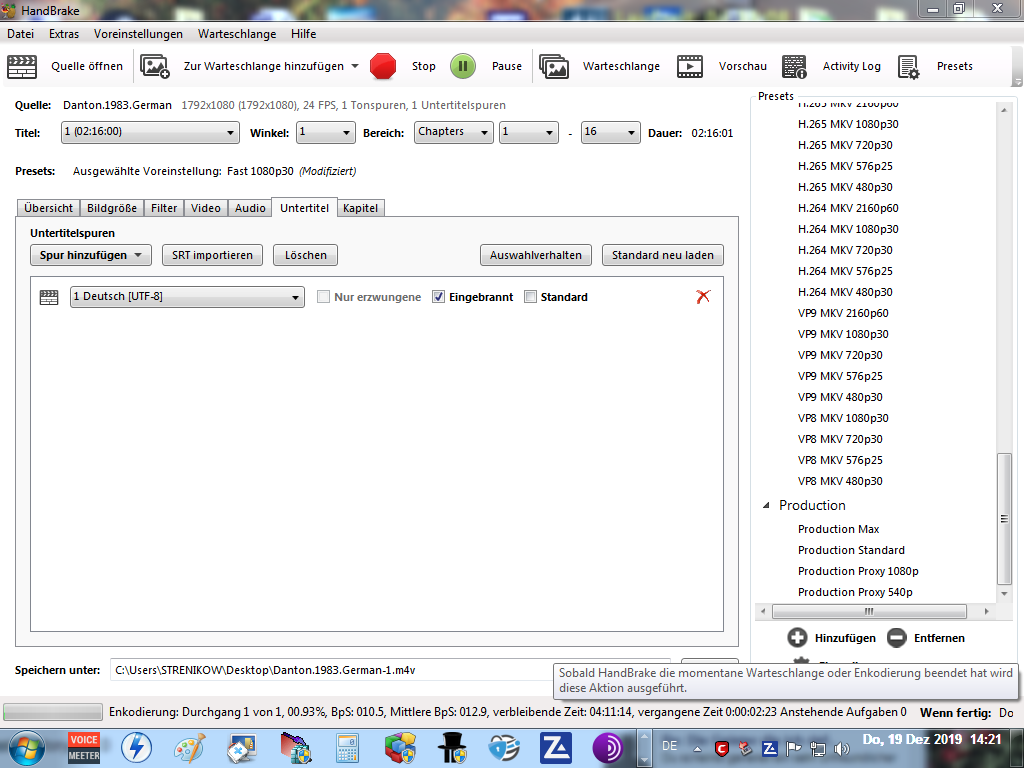Open the Paint palette taskbar icon
The image size is (1024, 768).
(x=189, y=748)
